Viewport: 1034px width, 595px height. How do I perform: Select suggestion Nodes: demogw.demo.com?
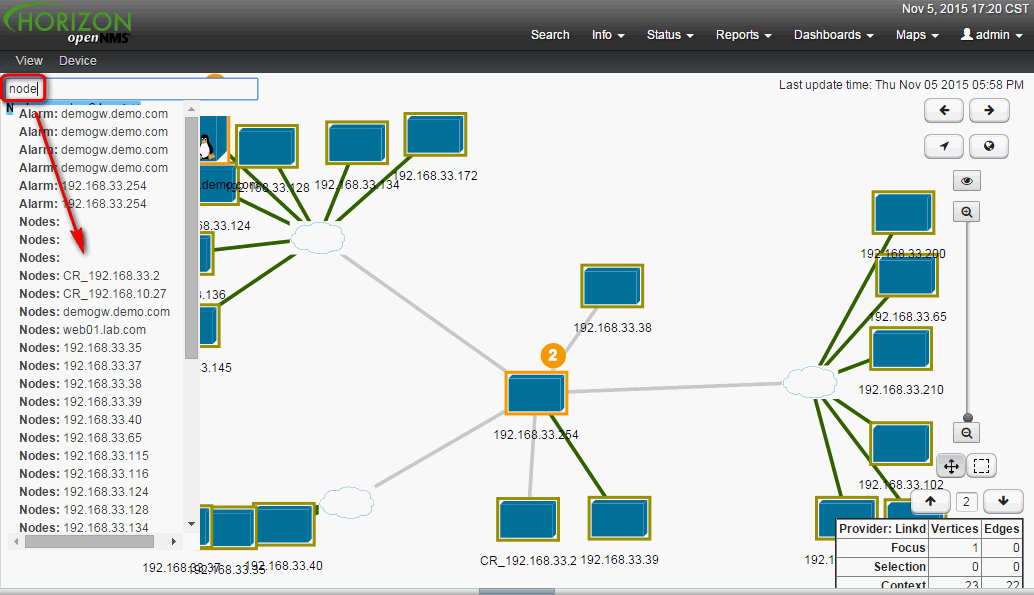(94, 311)
